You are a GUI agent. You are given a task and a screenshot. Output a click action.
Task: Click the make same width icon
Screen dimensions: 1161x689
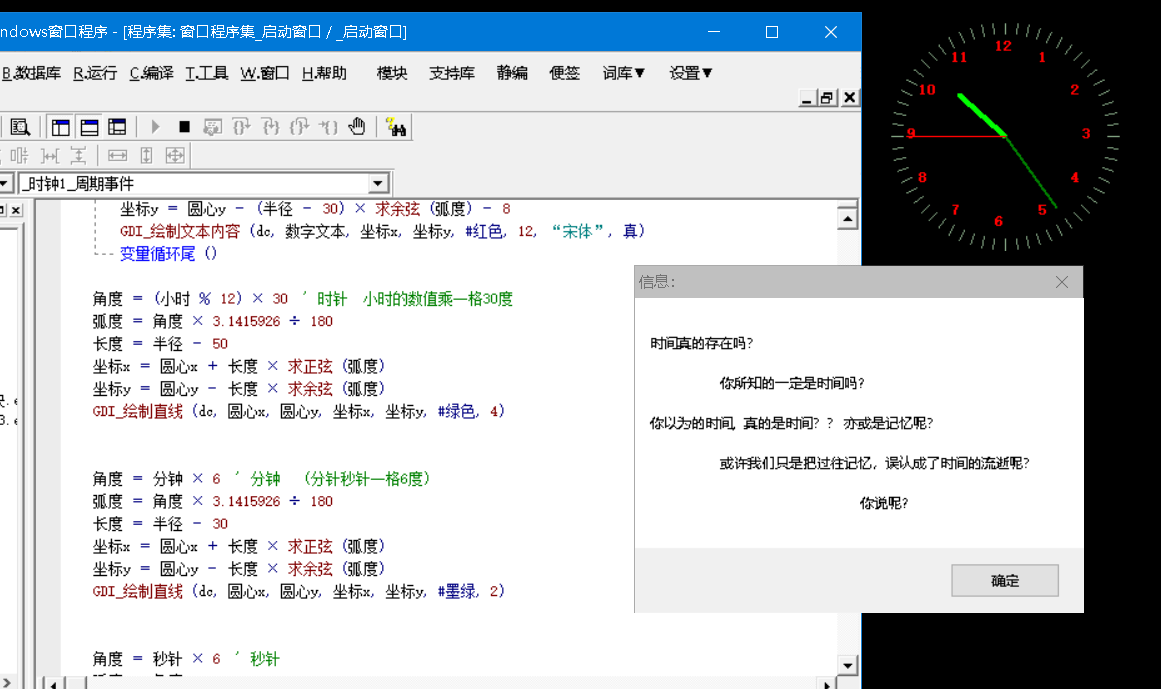click(x=118, y=155)
